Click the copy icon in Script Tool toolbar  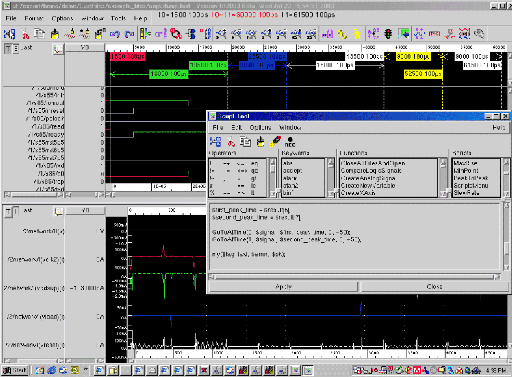point(246,142)
